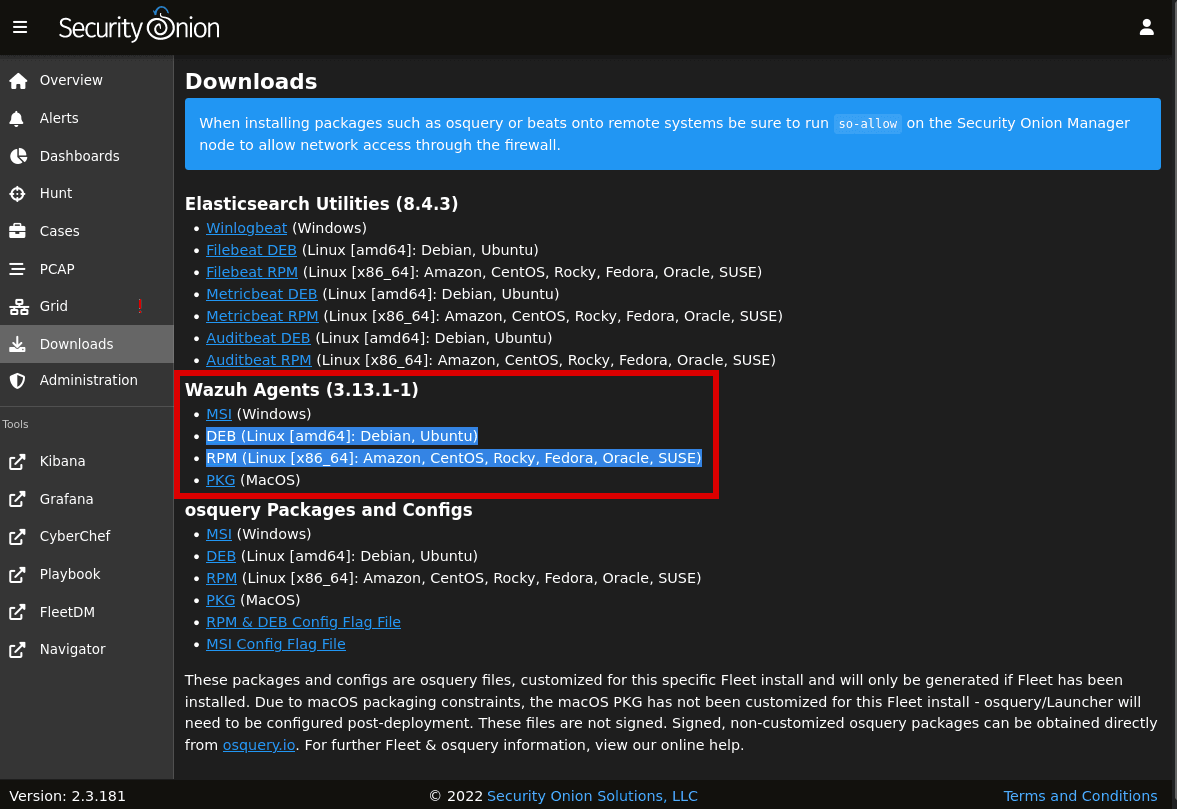Click the Administration shield icon
The image size is (1177, 809).
pos(17,380)
